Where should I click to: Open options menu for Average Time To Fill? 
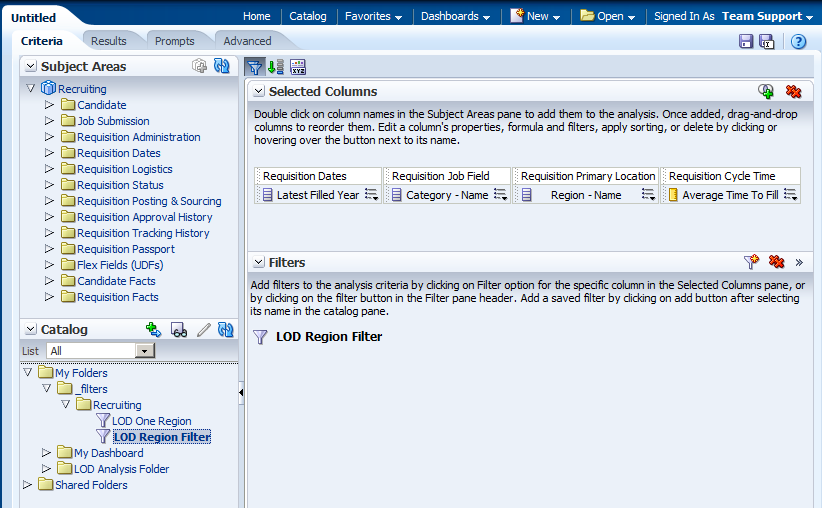791,194
